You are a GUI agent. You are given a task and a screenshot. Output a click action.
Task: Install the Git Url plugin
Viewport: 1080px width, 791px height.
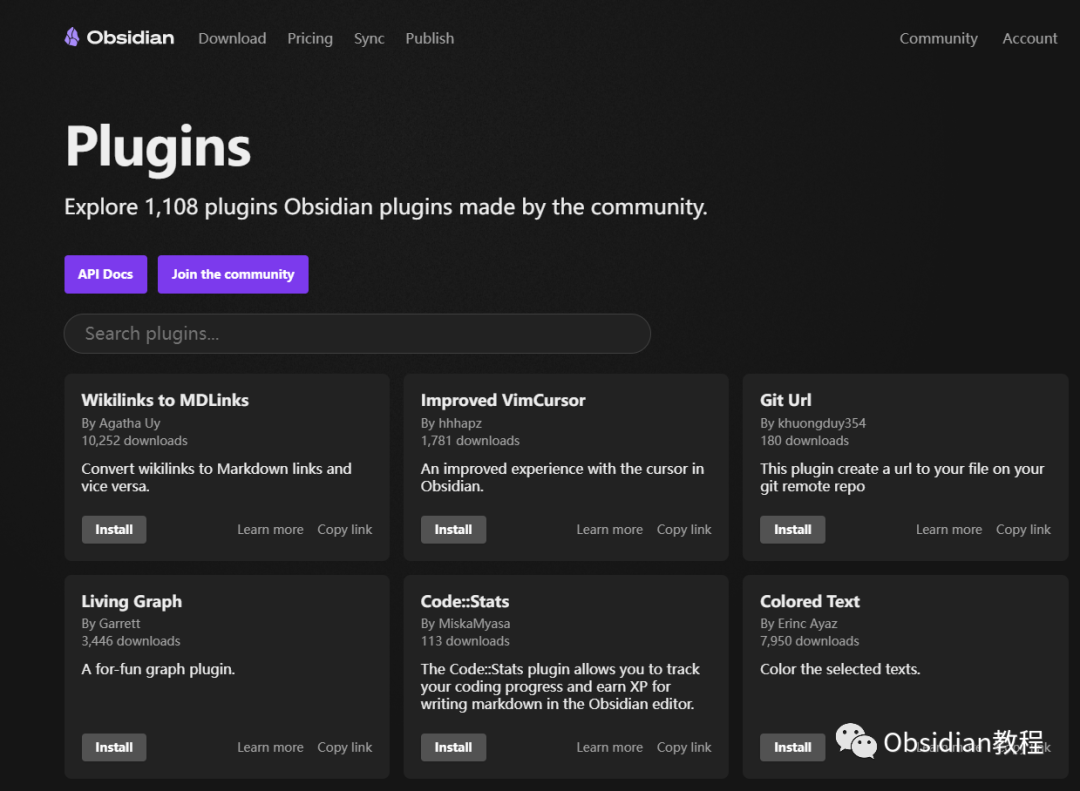click(793, 530)
